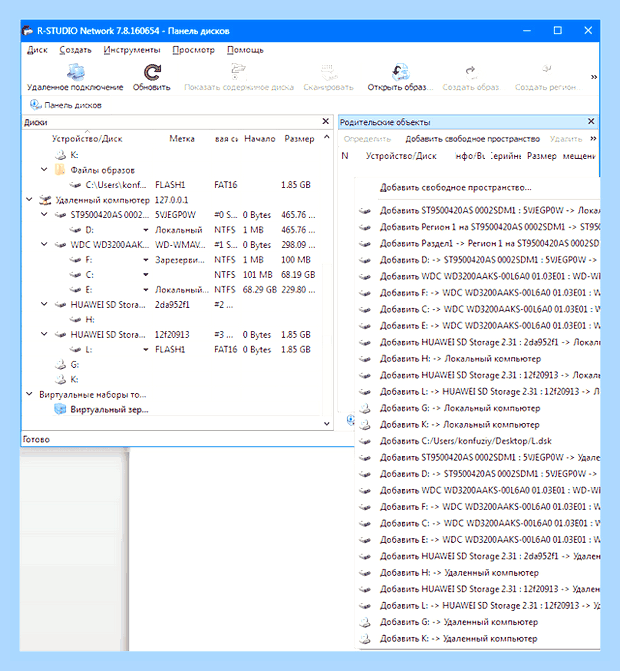Screen dimensions: 620x671
Task: Switch to the Панель дисков tab
Action: point(66,105)
